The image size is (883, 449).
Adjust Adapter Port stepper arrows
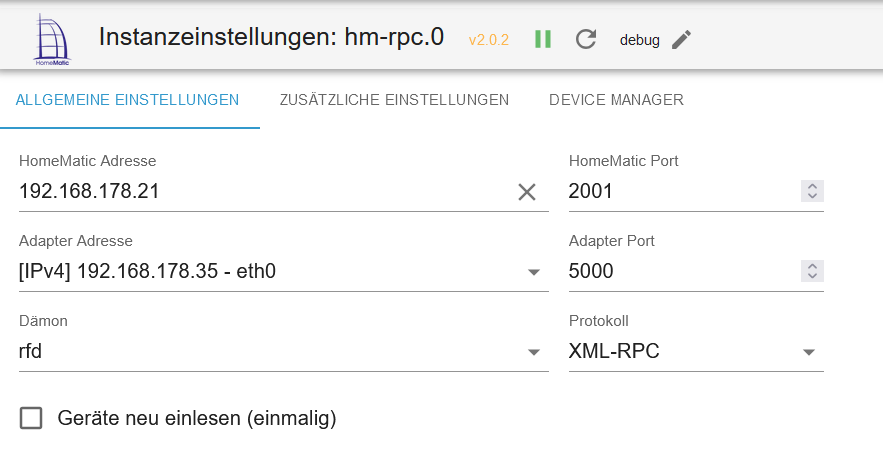pyautogui.click(x=812, y=271)
